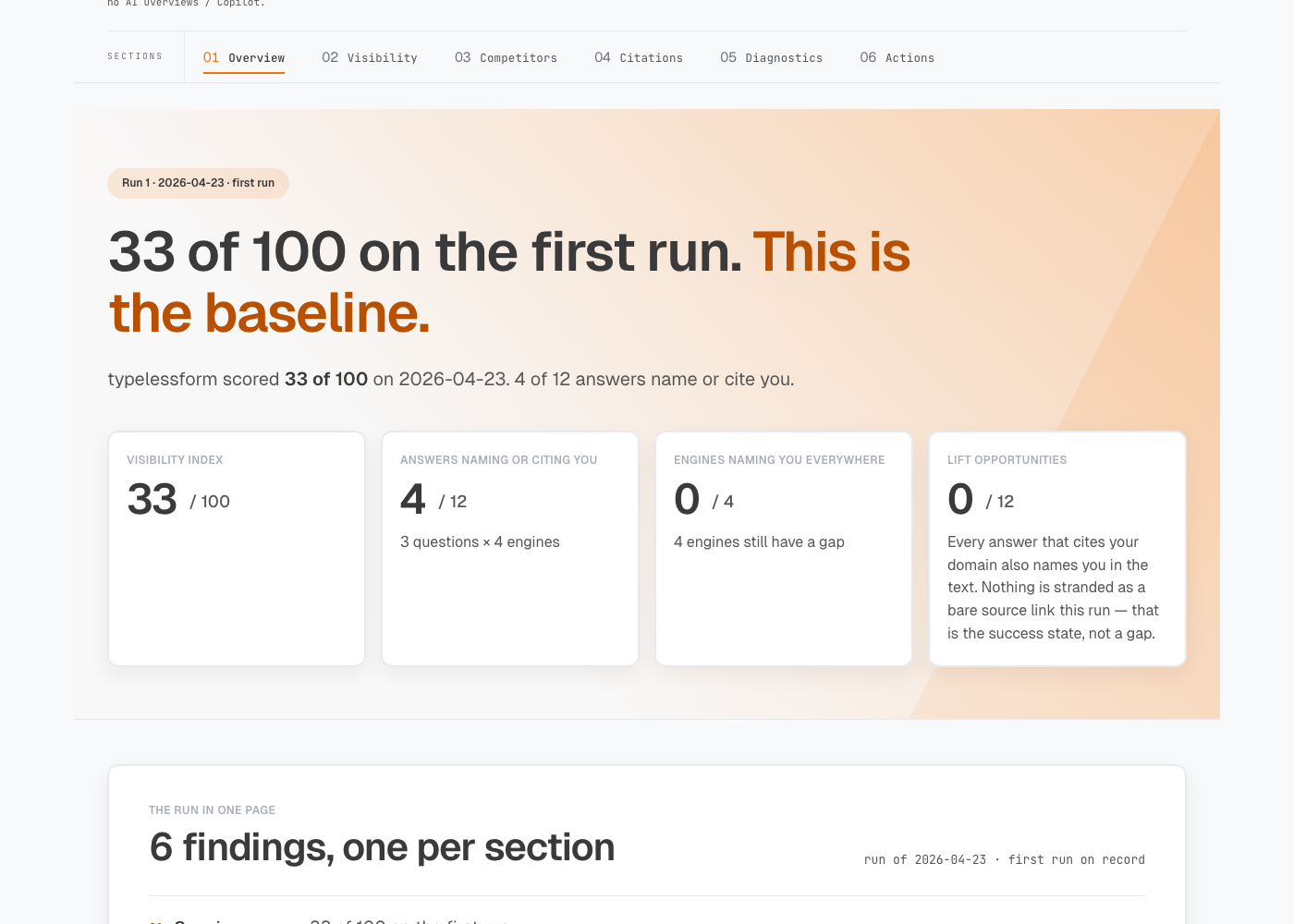This screenshot has width=1294, height=924.
Task: Click the 'run of 2026-04-23 · first run on record' text
Action: (1005, 860)
